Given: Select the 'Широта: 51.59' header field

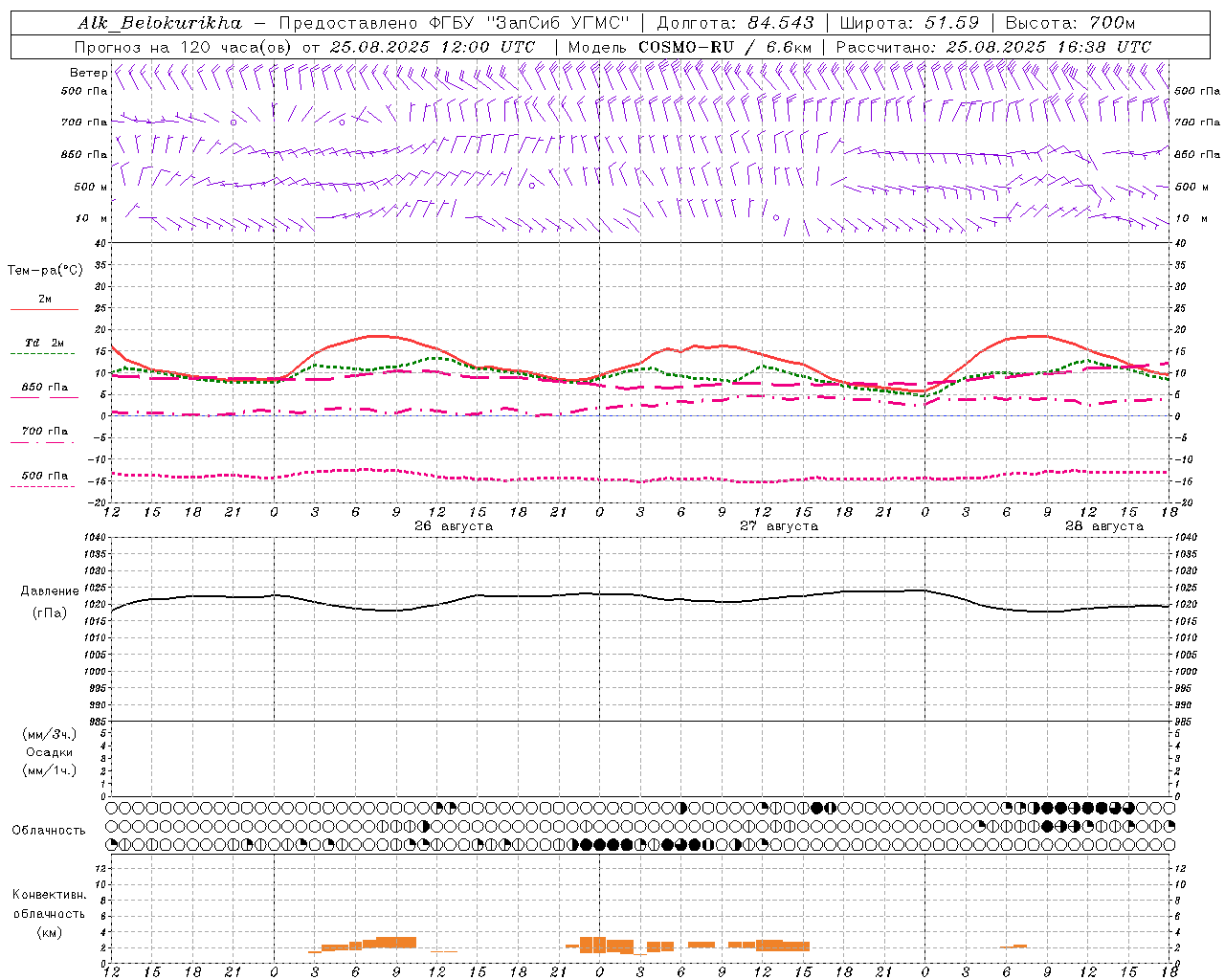Looking at the screenshot, I should 909,23.
